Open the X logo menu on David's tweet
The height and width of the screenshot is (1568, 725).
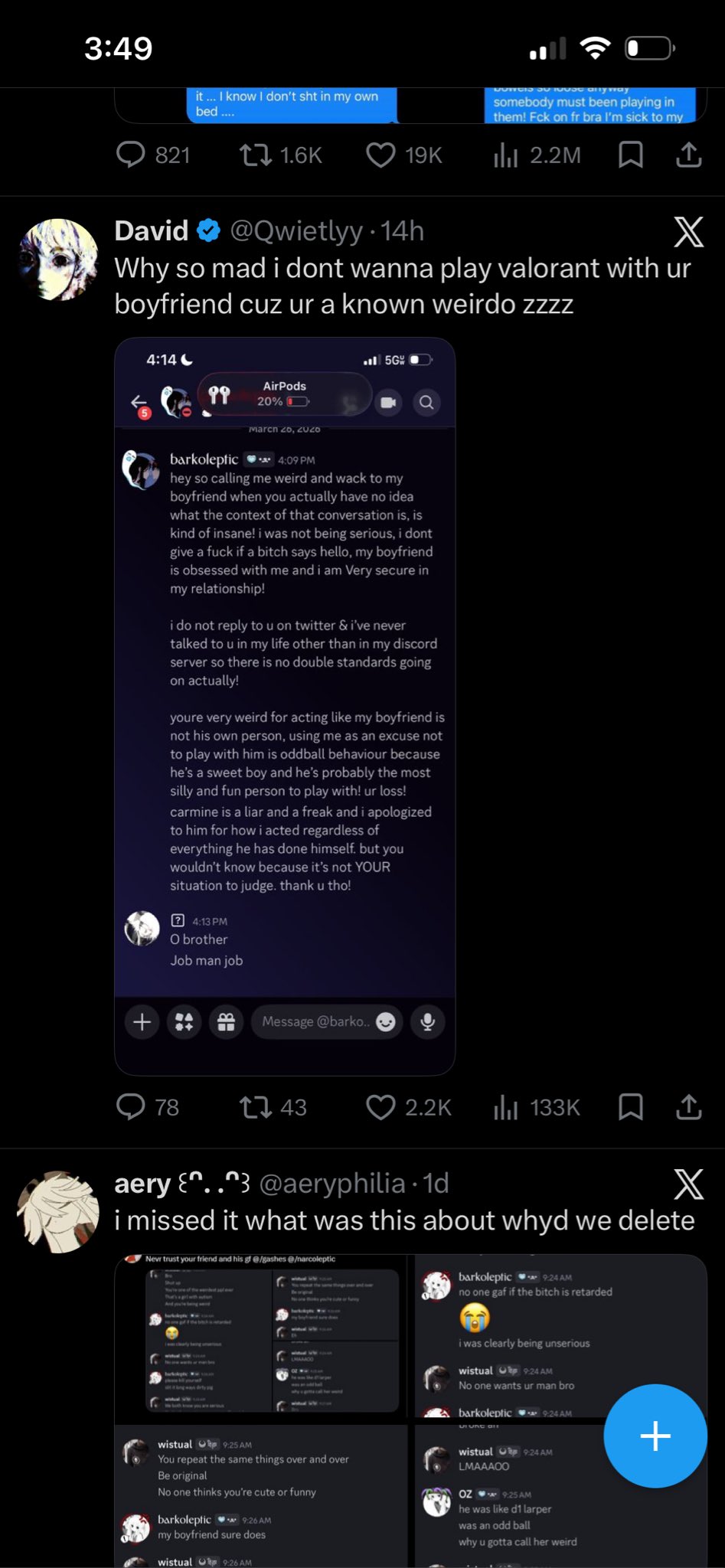[x=688, y=231]
